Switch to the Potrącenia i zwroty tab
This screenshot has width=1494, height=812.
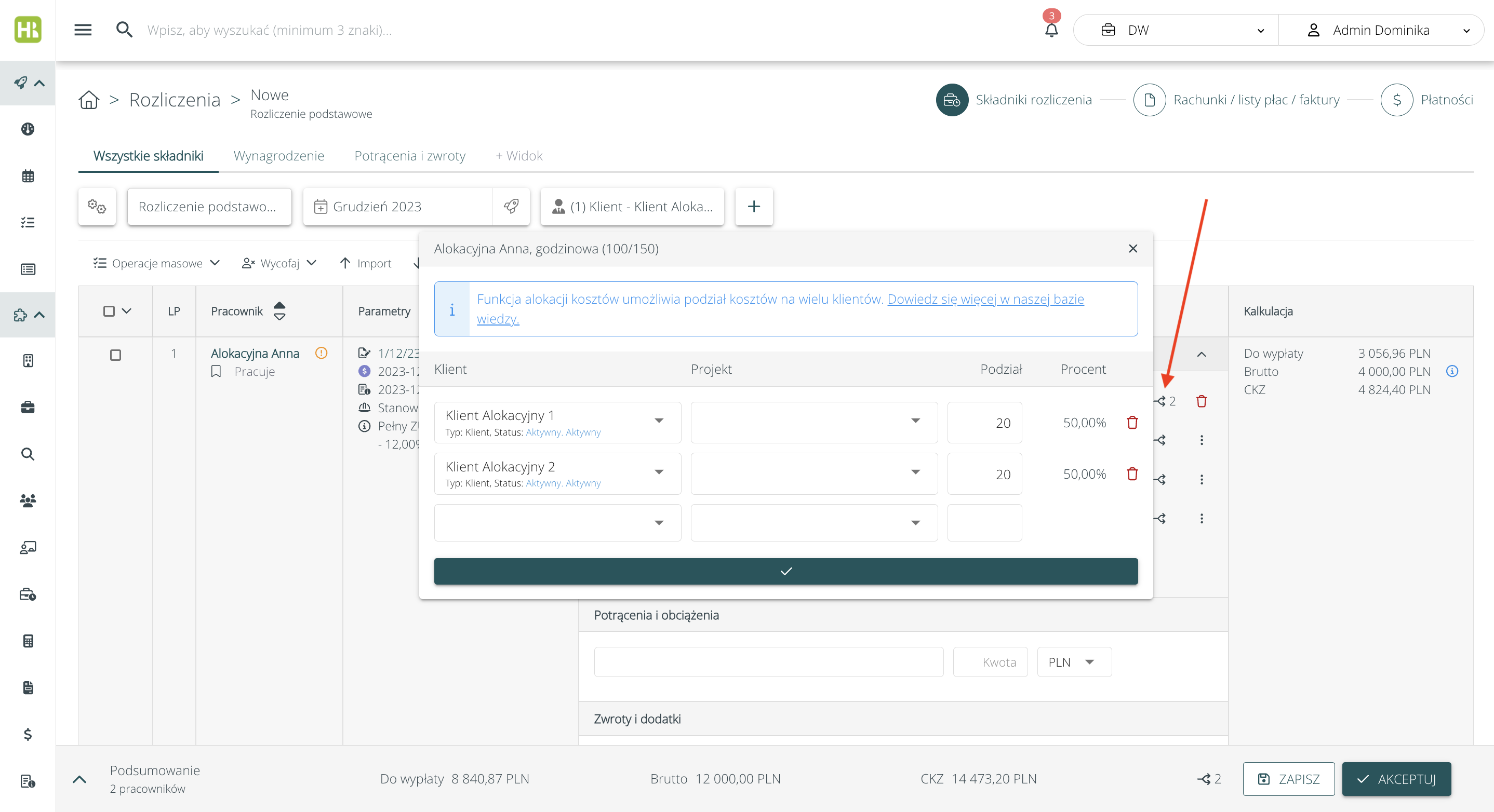[x=409, y=156]
